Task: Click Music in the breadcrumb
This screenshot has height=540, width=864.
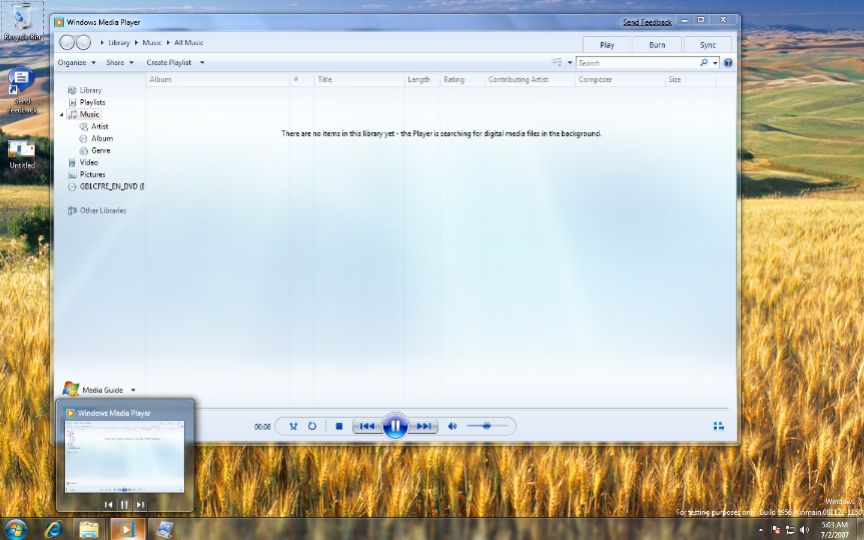Action: point(152,42)
